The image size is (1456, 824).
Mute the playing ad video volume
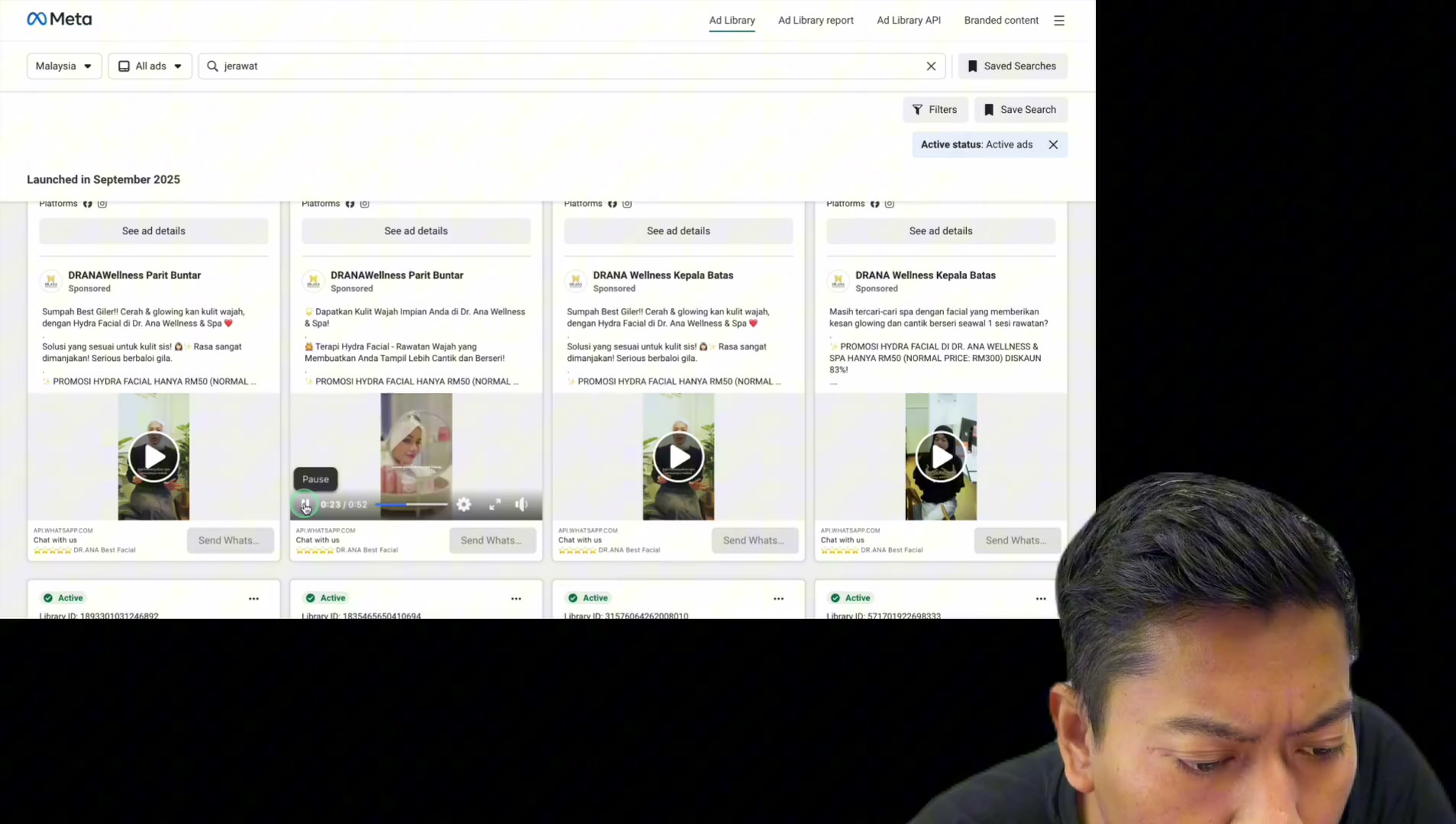(x=522, y=504)
